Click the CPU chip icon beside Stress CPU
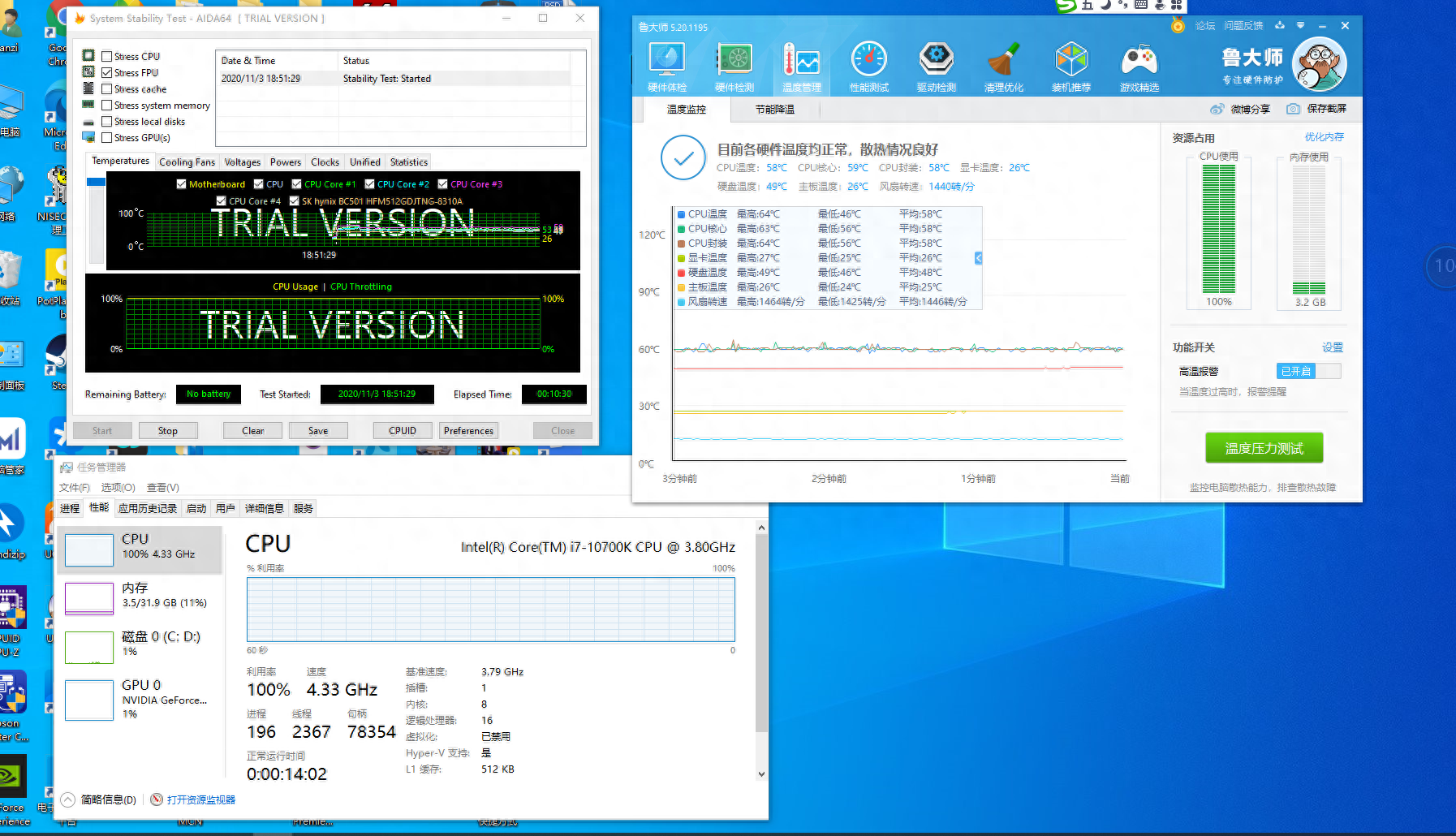1456x836 pixels. (x=88, y=56)
